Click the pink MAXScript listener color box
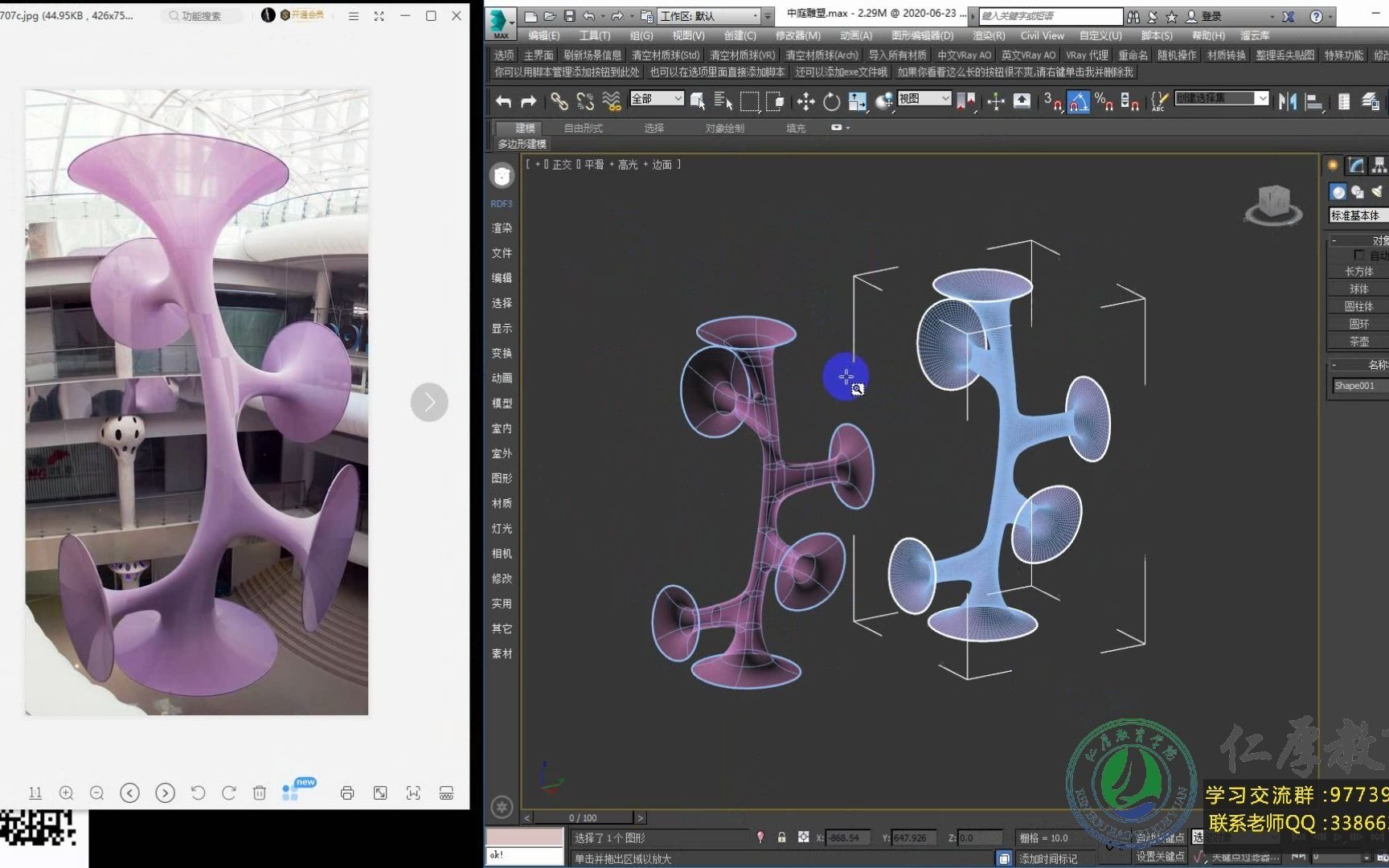The height and width of the screenshot is (868, 1389). 525,837
